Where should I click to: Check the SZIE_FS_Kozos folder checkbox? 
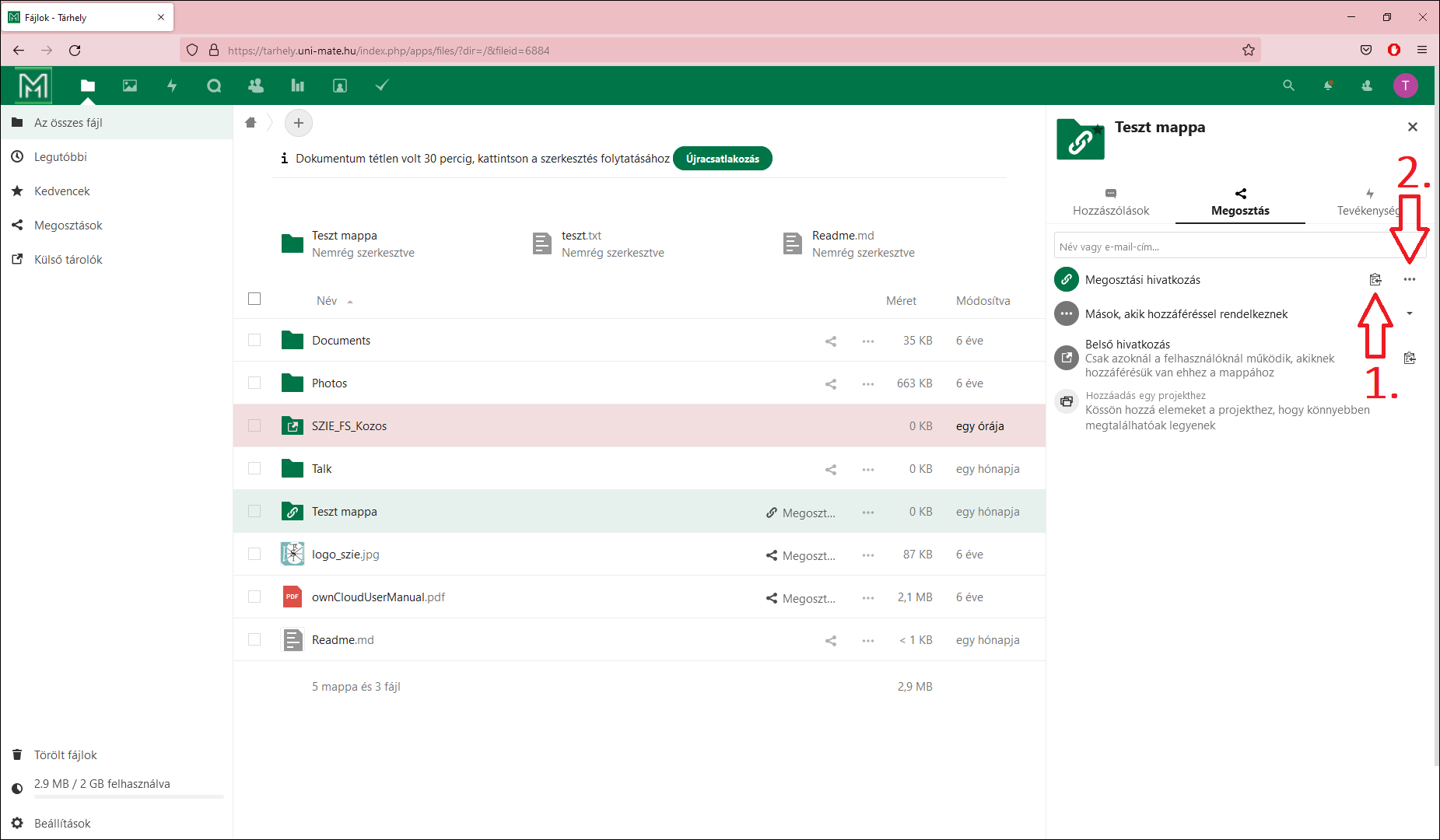coord(254,425)
